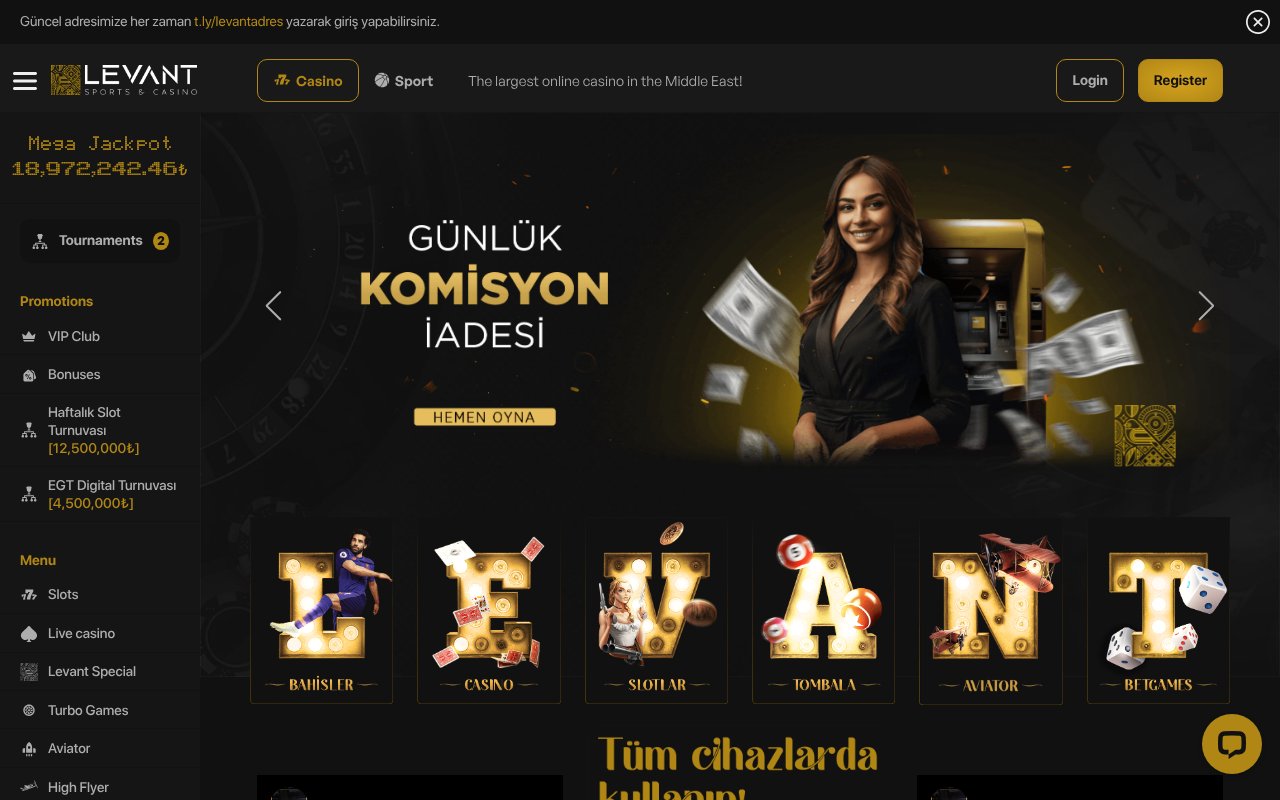Click the VIP Club crown icon

(29, 337)
